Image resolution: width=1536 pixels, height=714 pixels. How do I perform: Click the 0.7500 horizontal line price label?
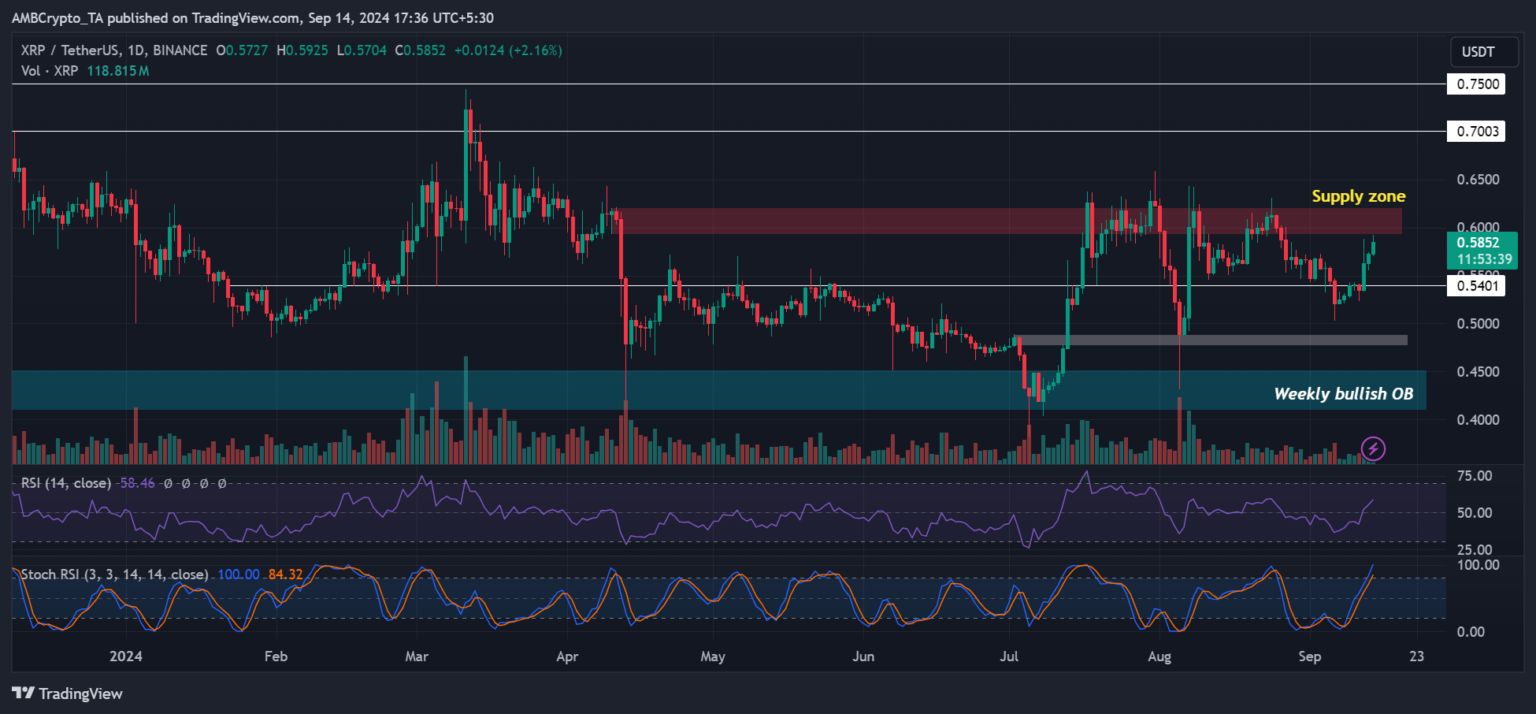click(x=1475, y=85)
